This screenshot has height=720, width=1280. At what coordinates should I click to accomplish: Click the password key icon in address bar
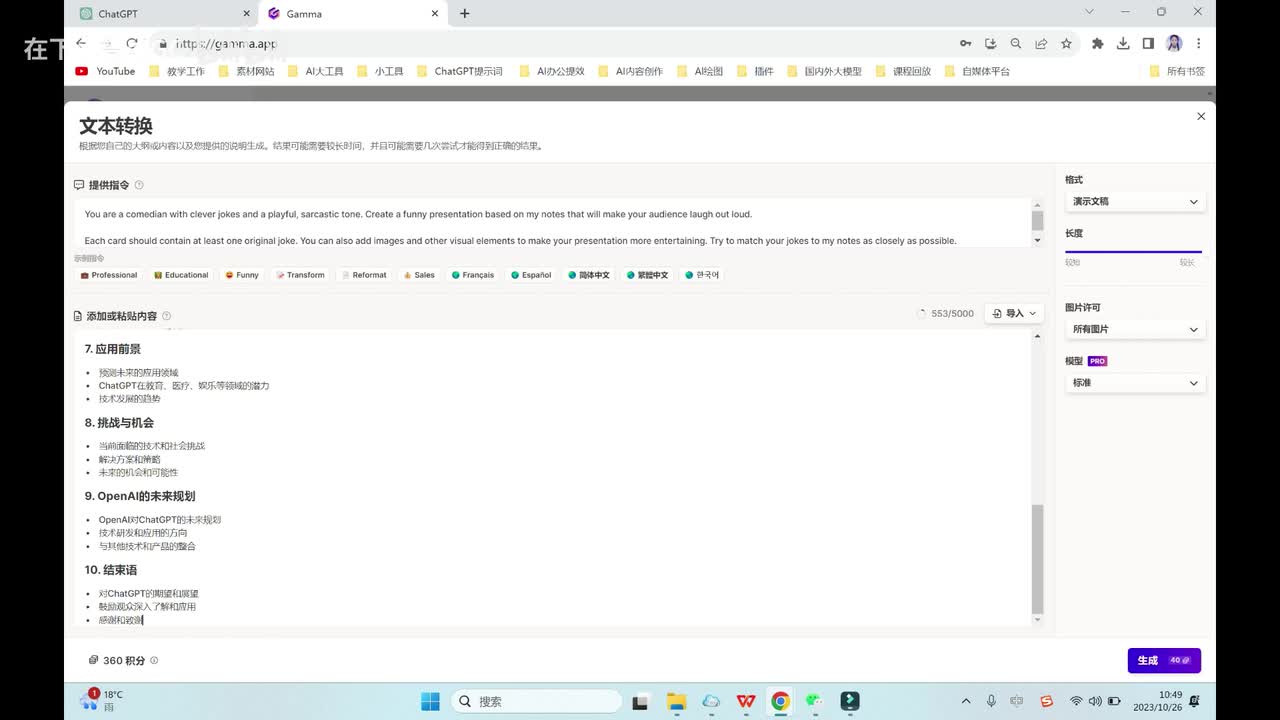click(965, 44)
